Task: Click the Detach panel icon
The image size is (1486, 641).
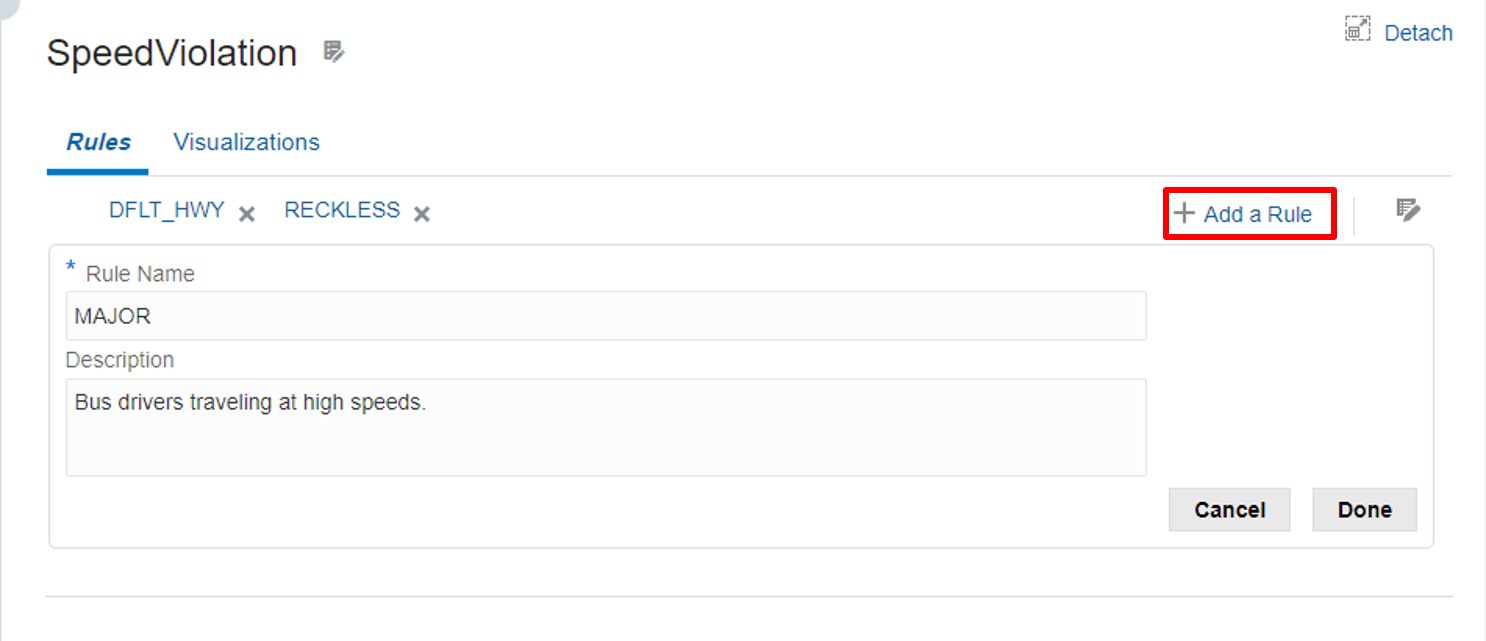Action: click(1357, 30)
